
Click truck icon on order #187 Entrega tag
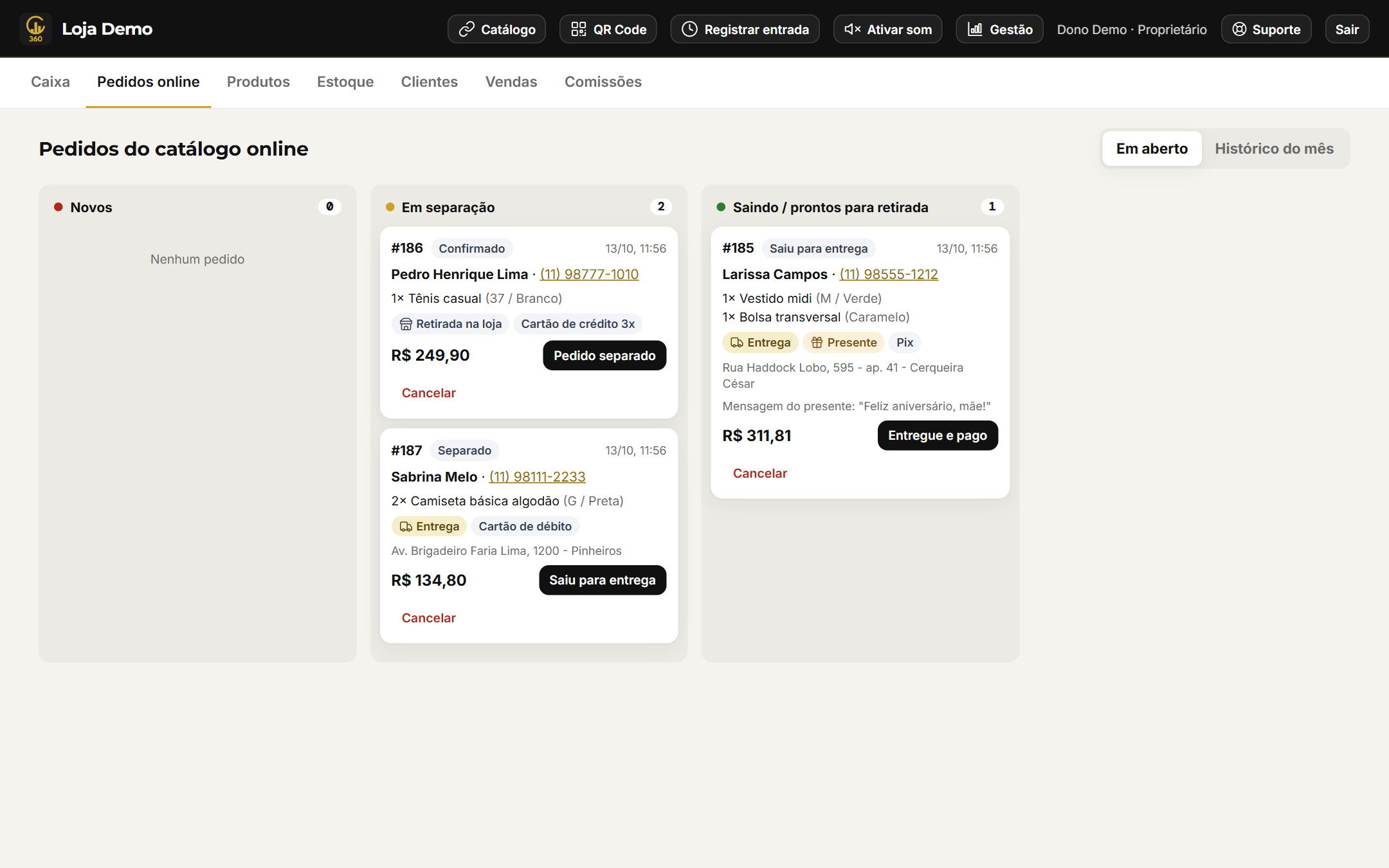pyautogui.click(x=406, y=527)
